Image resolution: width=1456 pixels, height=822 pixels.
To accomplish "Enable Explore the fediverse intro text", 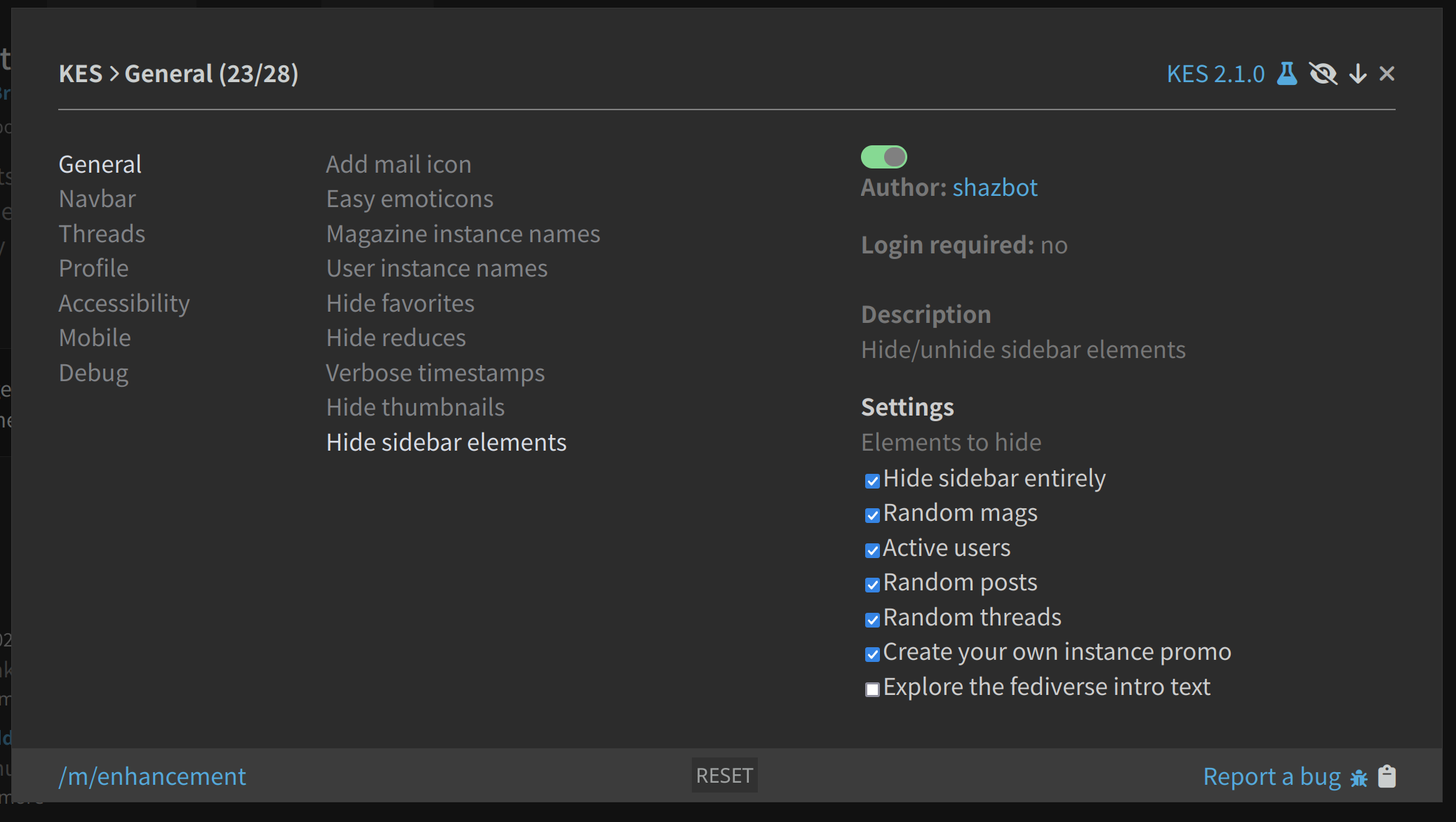I will (x=872, y=689).
